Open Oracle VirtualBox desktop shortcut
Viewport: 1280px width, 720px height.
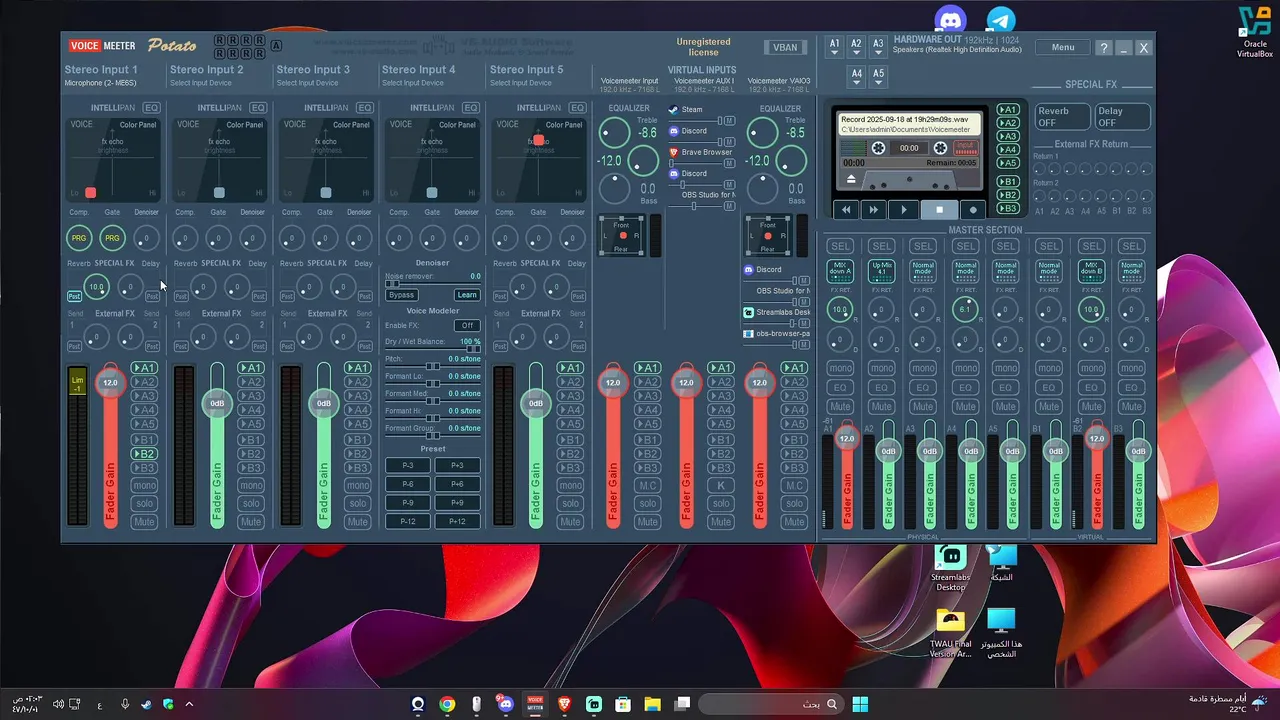point(1255,30)
